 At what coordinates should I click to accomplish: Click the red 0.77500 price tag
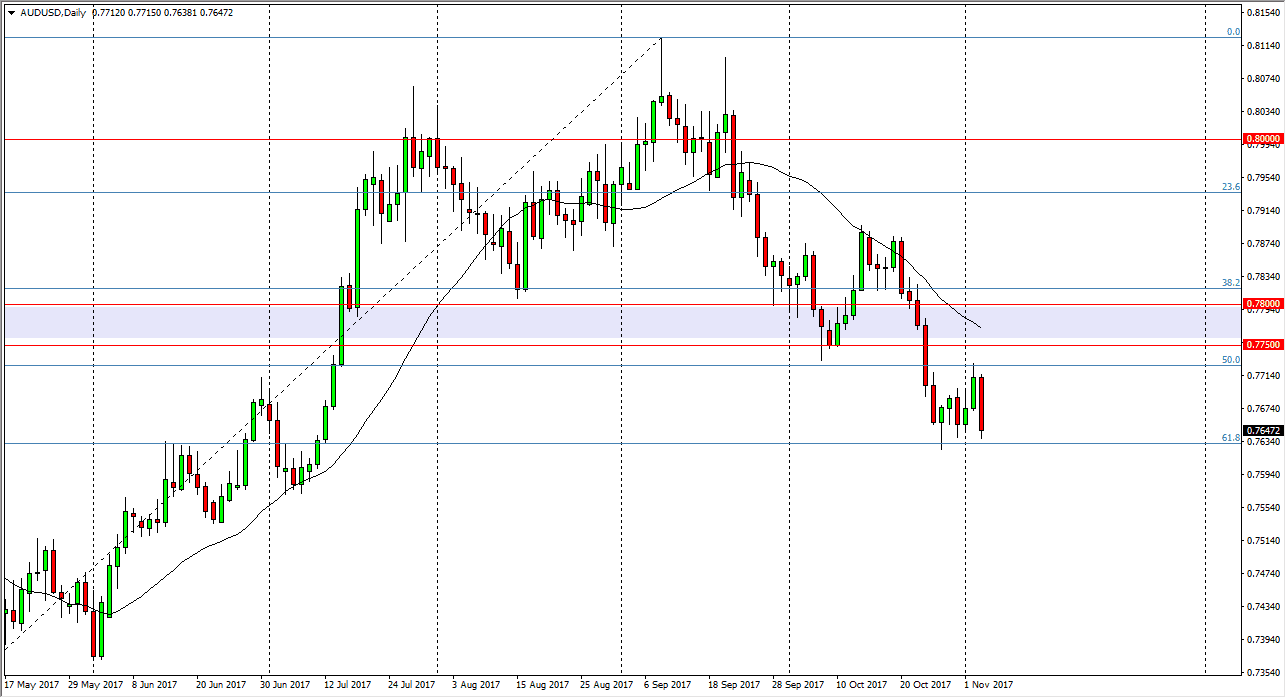point(1262,344)
